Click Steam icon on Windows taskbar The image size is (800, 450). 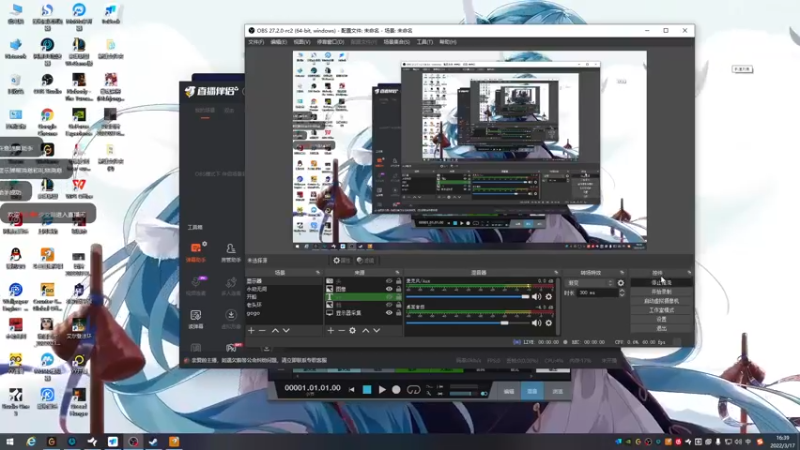point(153,442)
